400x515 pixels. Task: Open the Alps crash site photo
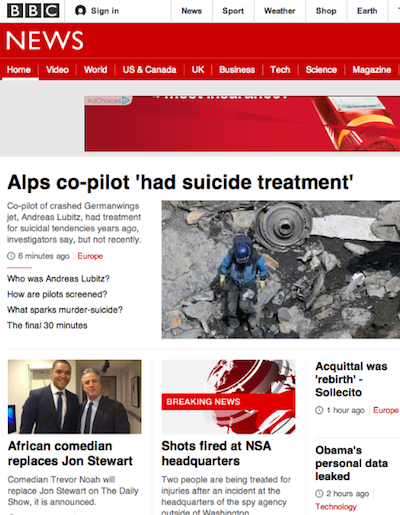pos(281,269)
